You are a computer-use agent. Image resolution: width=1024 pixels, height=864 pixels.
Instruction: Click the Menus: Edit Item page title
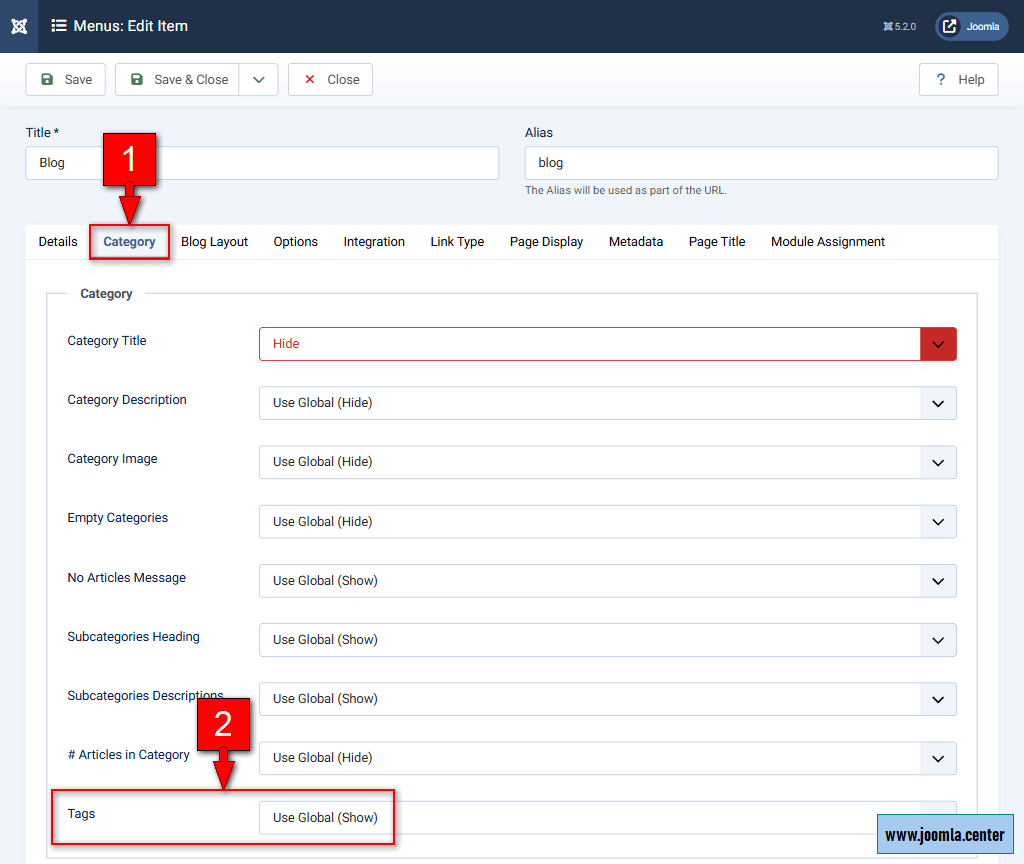click(131, 26)
